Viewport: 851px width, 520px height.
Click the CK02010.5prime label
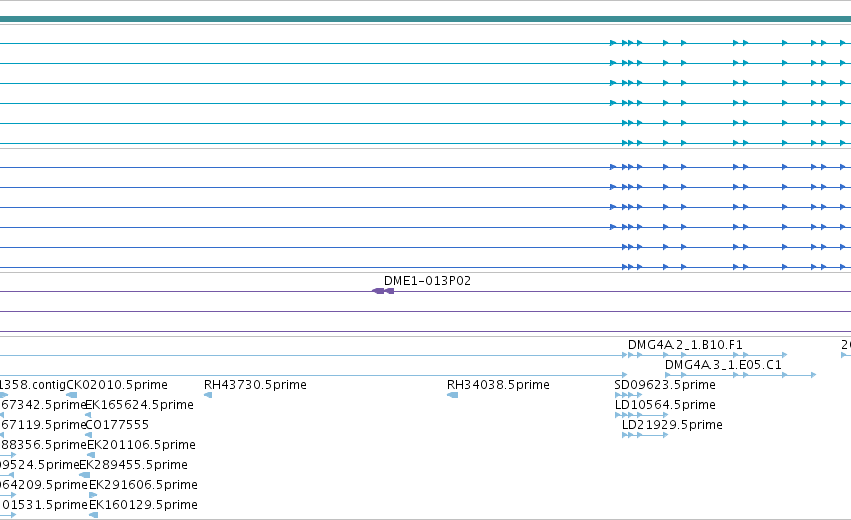[117, 385]
